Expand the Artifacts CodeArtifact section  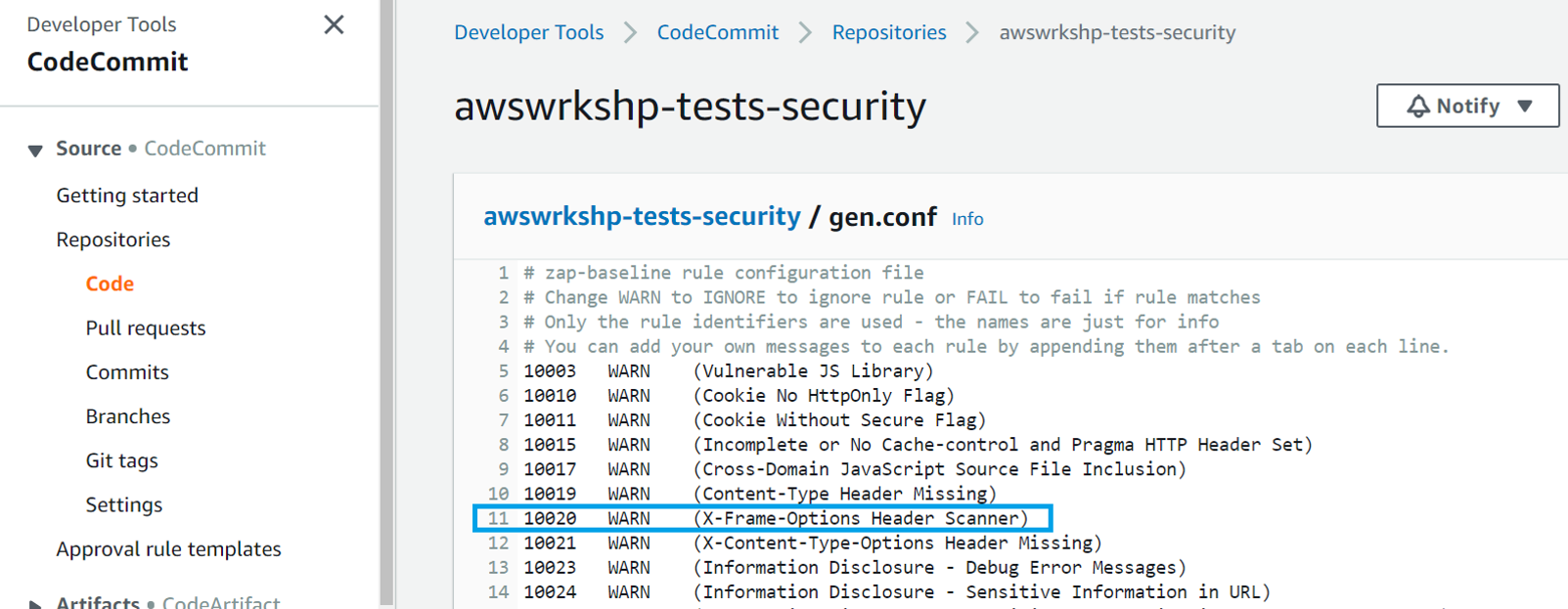tap(35, 603)
